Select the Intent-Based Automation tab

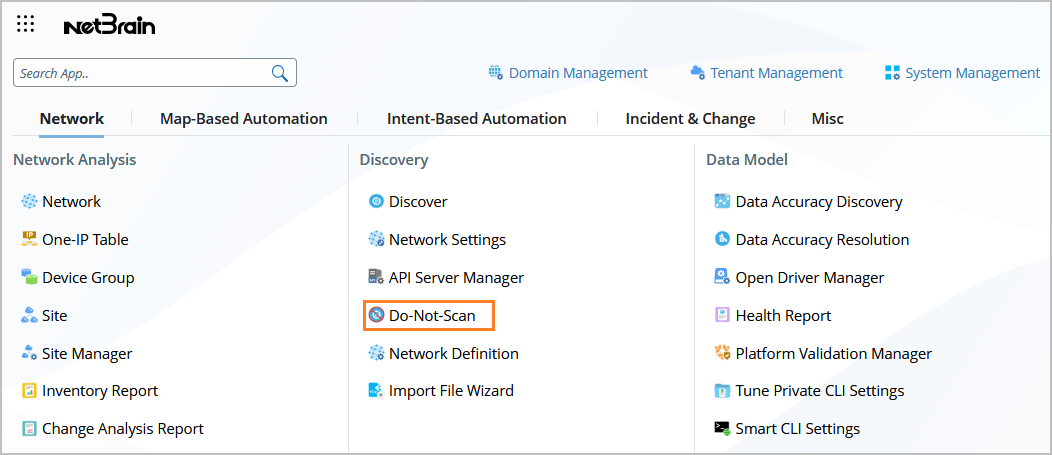(476, 118)
